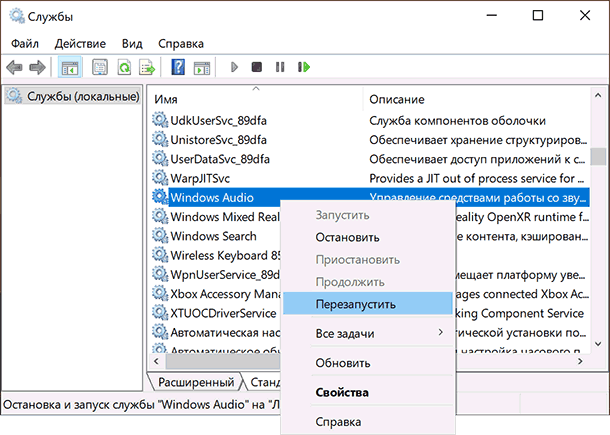Open Properties via the toolbar icon
The width and height of the screenshot is (610, 435).
100,67
